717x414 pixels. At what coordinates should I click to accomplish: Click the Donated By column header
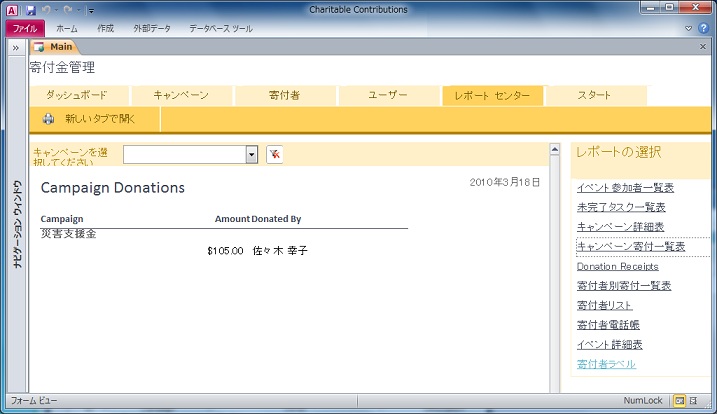tap(276, 219)
